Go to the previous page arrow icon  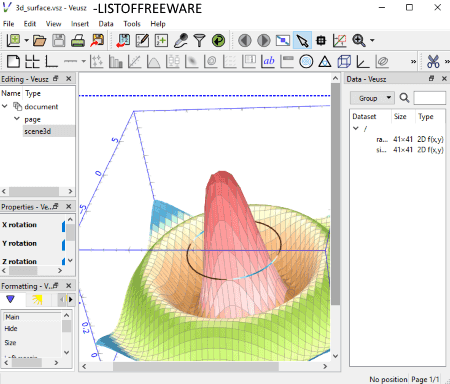tap(245, 41)
